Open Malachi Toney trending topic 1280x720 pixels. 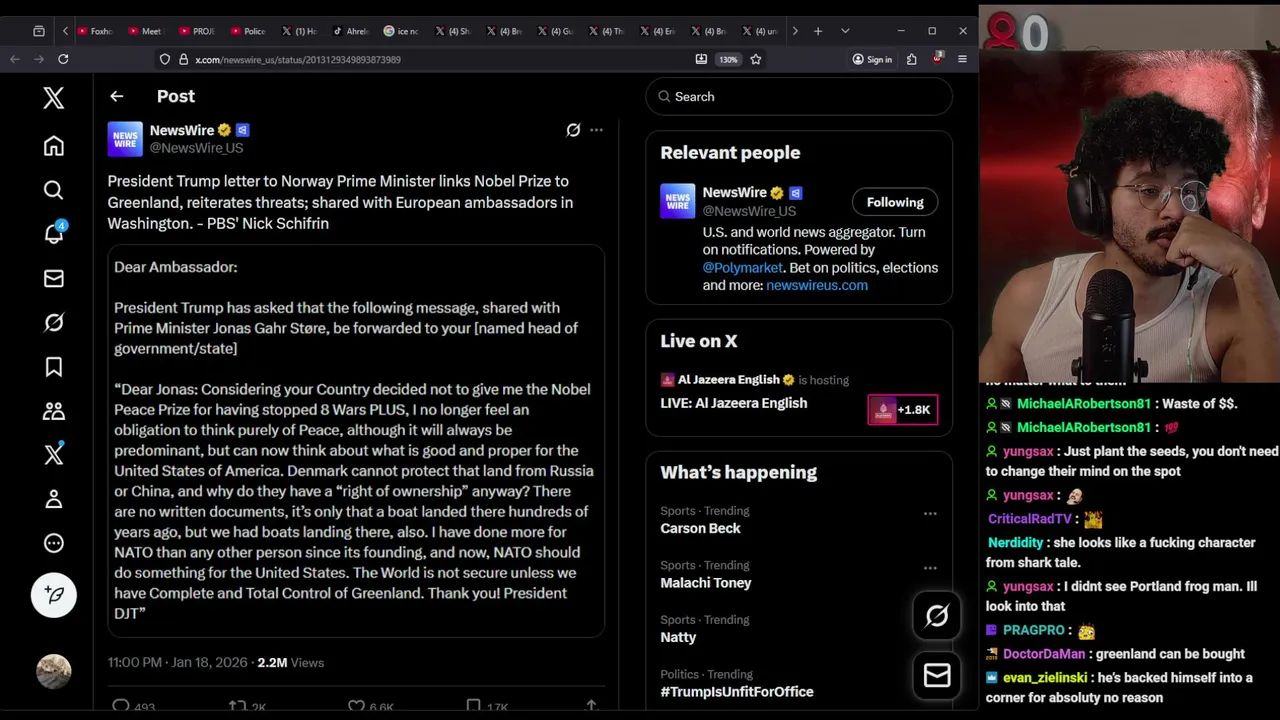[705, 583]
